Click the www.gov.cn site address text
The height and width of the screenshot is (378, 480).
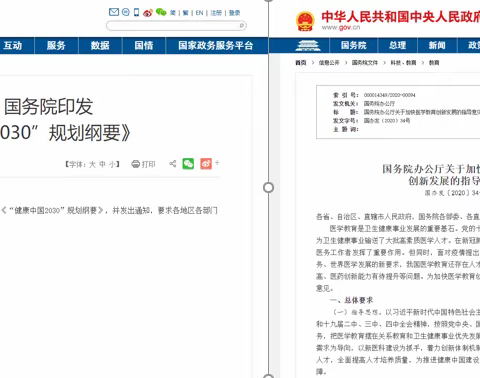pyautogui.click(x=341, y=27)
